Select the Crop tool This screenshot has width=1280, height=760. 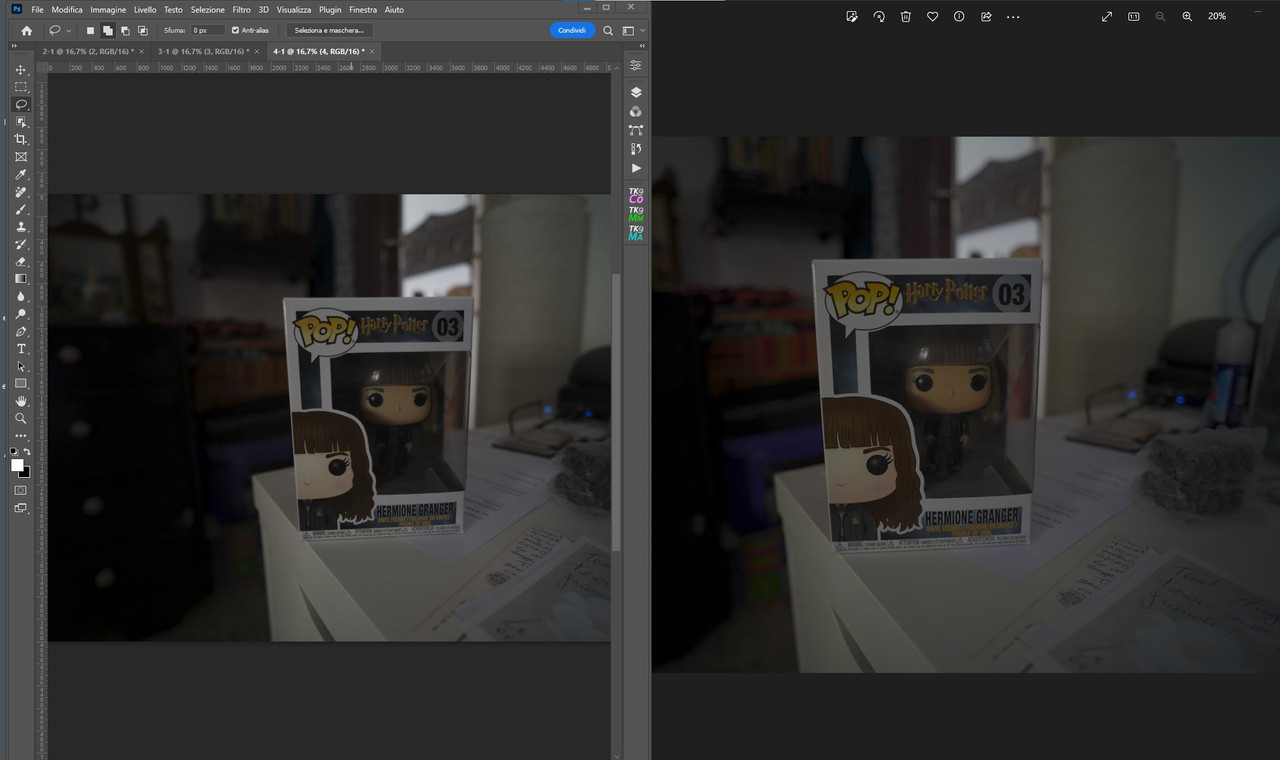(21, 139)
